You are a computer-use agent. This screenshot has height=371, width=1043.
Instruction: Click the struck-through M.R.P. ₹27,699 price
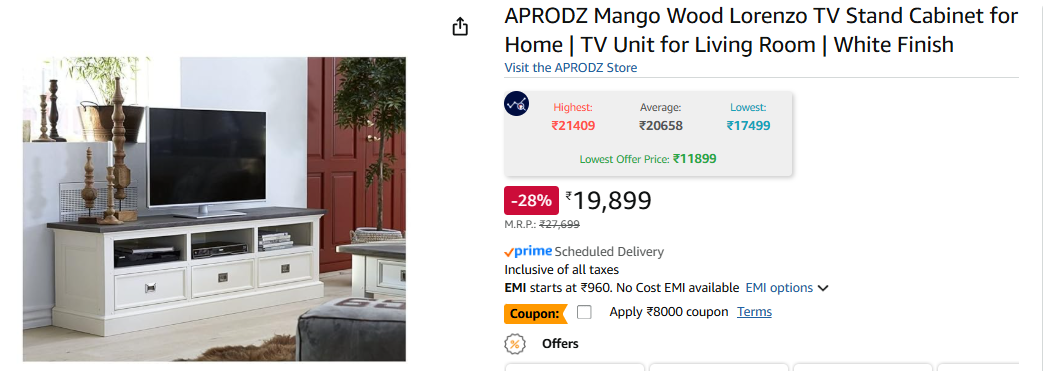[559, 225]
